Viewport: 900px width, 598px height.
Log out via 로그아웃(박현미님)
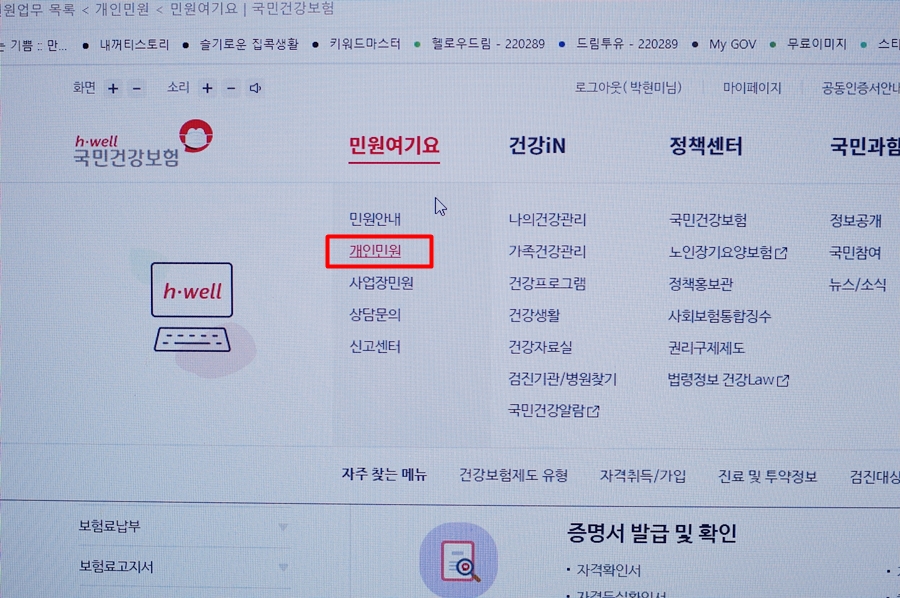628,88
